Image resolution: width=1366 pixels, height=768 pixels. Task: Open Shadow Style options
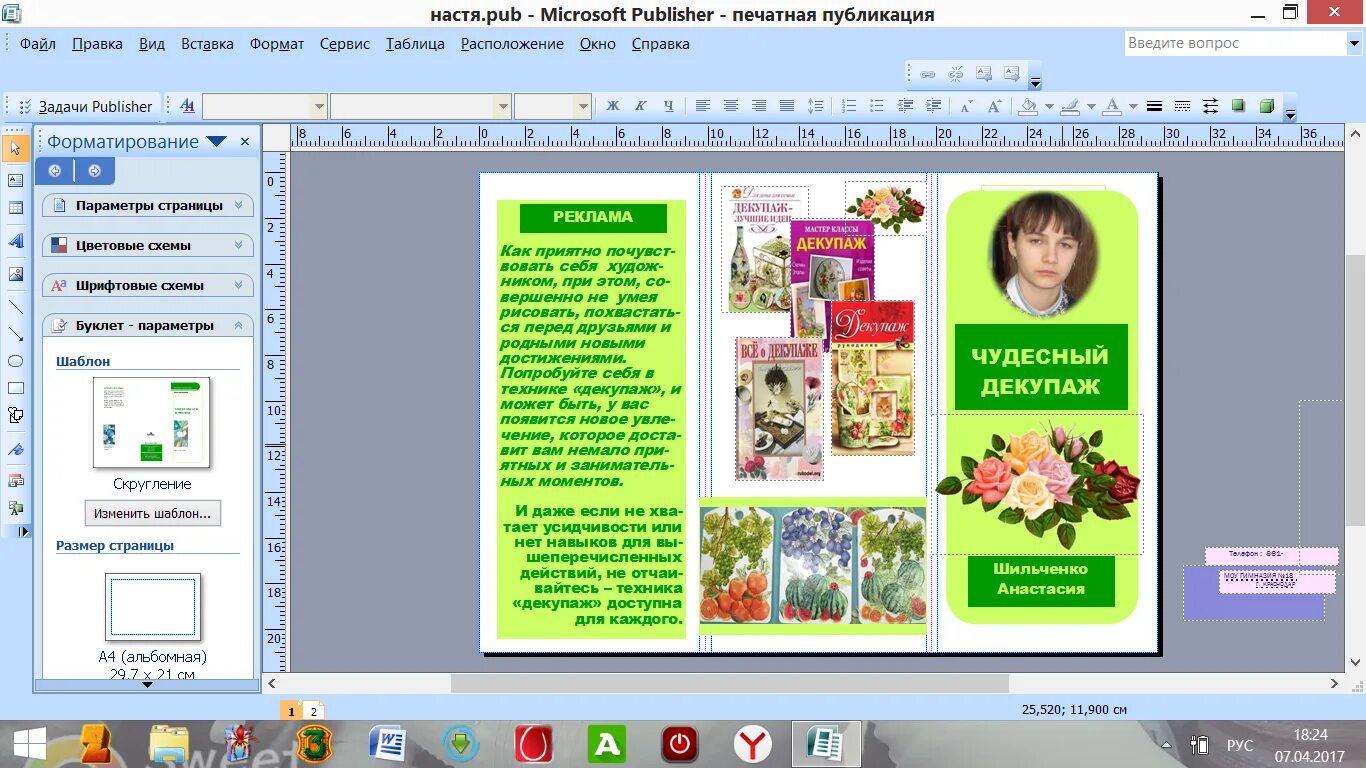1238,106
